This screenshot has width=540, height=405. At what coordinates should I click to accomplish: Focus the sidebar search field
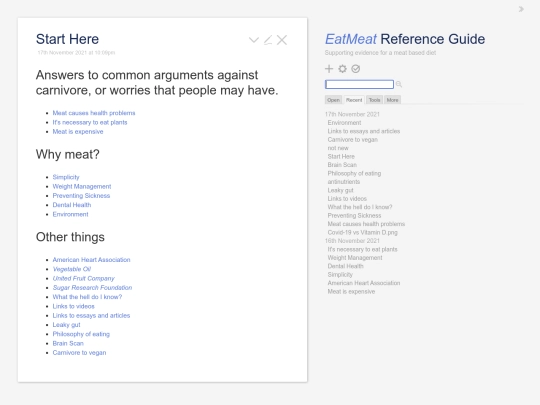point(359,84)
